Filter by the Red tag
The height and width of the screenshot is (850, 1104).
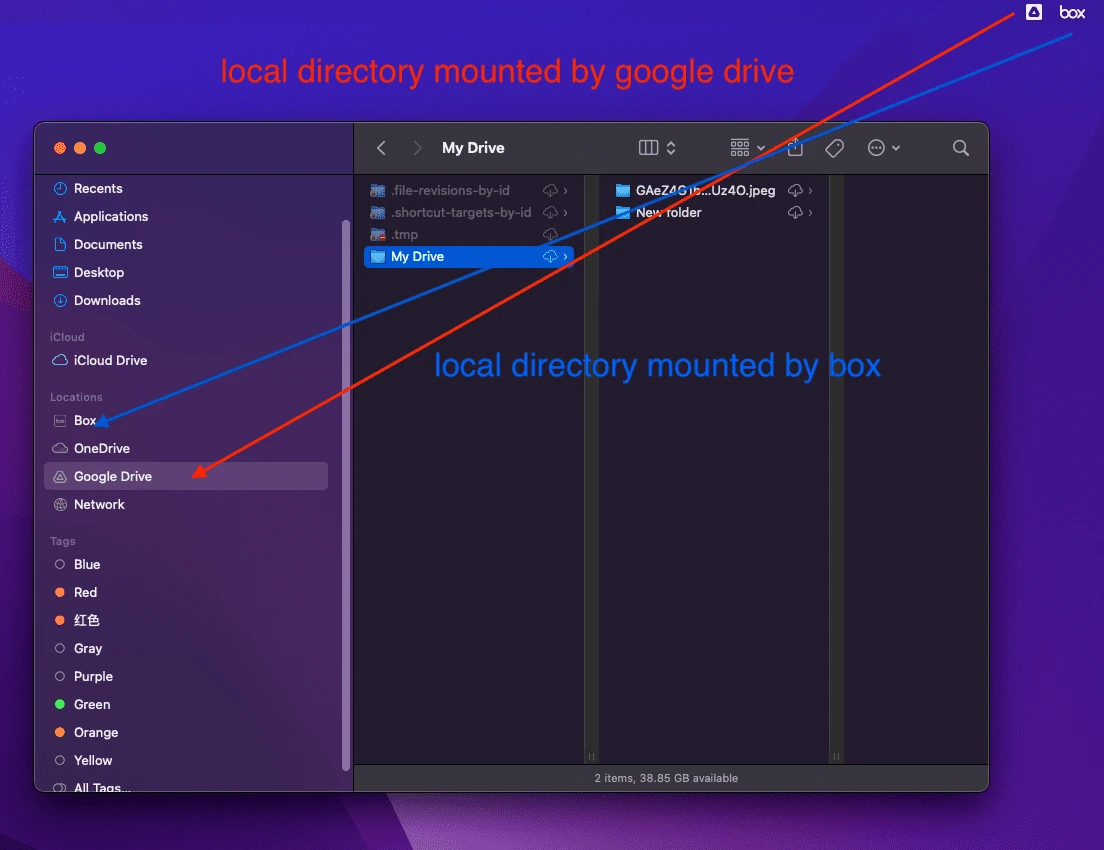point(187,593)
